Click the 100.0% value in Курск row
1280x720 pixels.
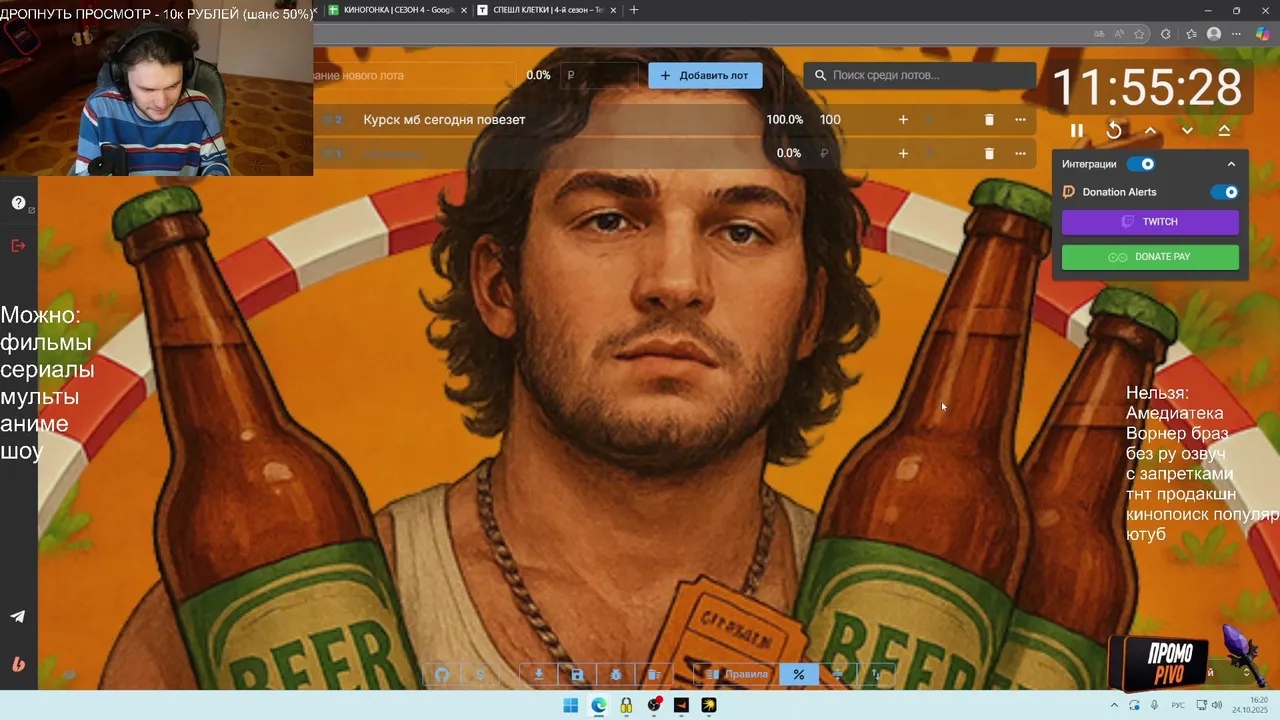pyautogui.click(x=785, y=119)
